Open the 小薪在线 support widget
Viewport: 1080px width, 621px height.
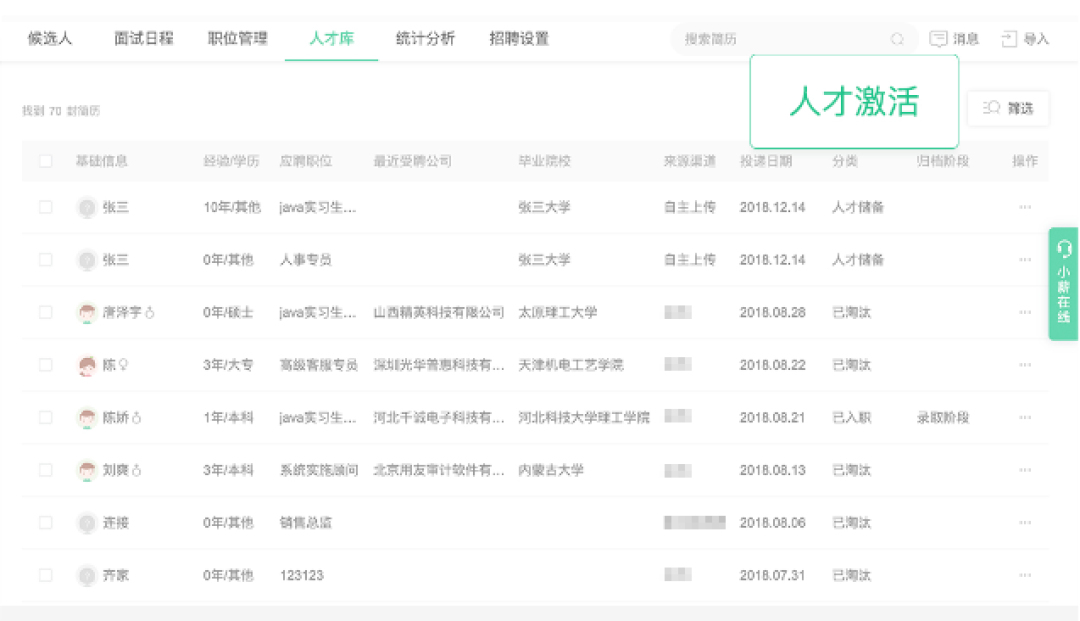[1063, 284]
